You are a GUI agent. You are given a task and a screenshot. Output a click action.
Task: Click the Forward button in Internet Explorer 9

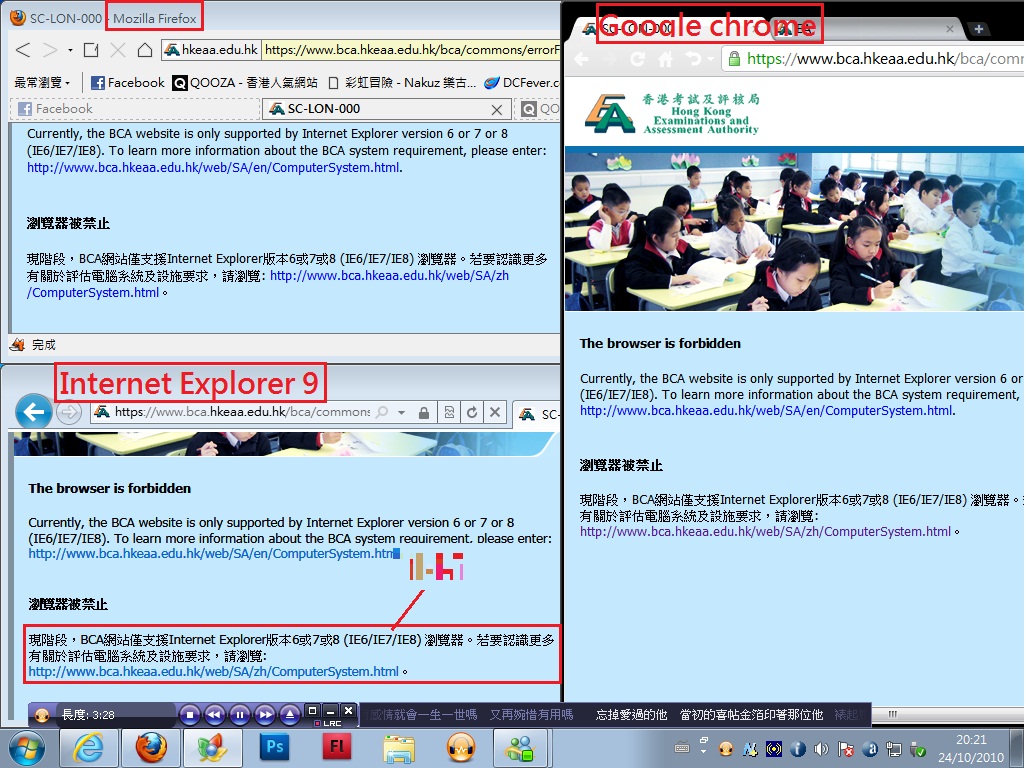point(69,412)
